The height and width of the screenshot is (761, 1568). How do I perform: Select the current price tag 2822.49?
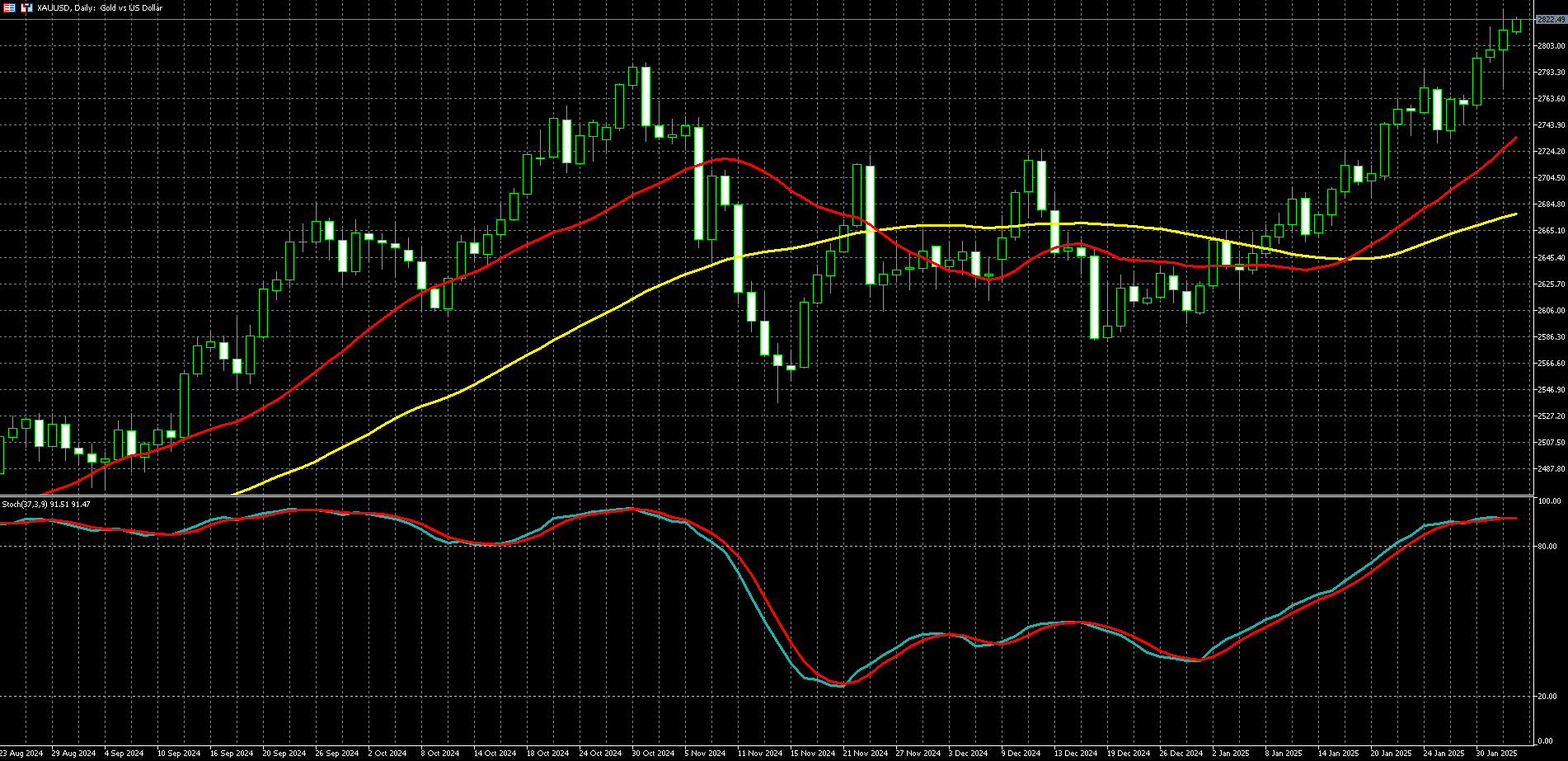(x=1550, y=20)
